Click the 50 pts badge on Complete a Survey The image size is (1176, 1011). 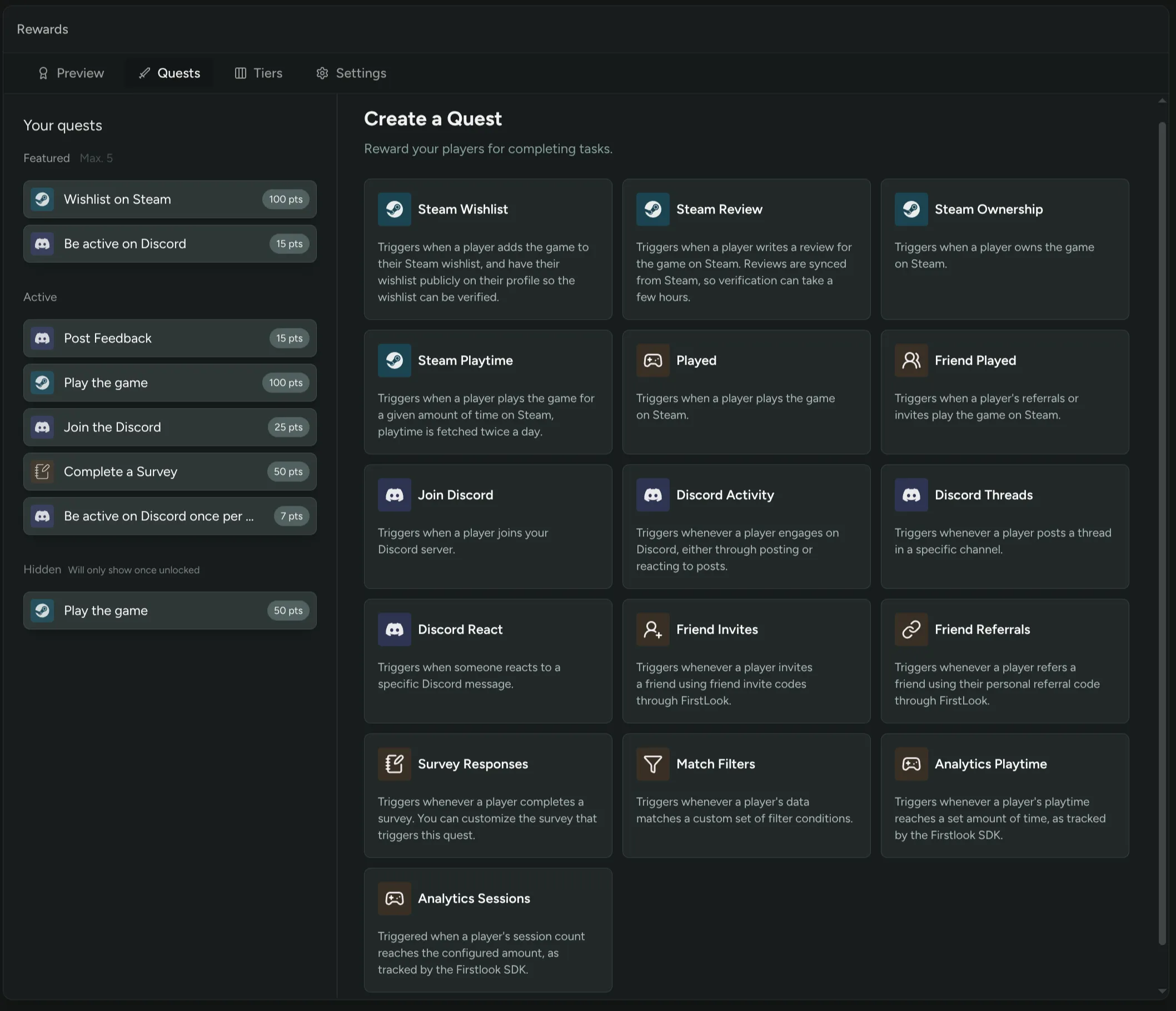pos(288,472)
